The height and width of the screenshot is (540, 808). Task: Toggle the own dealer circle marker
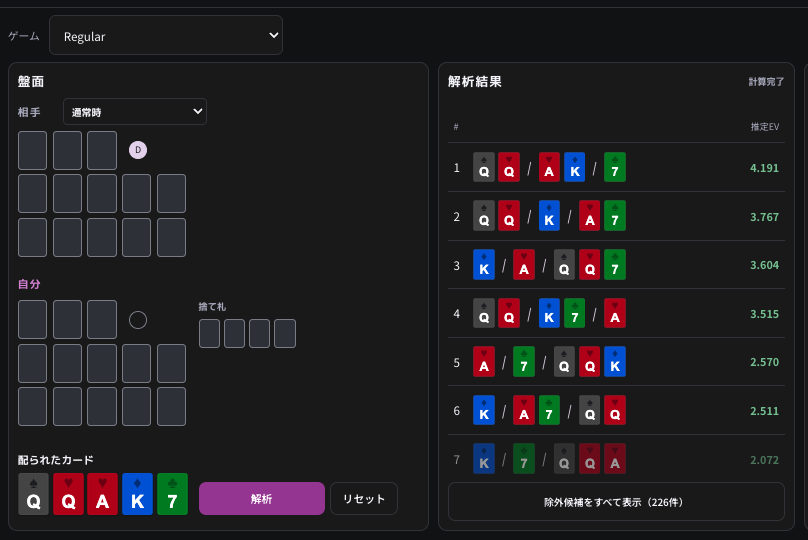pyautogui.click(x=138, y=320)
